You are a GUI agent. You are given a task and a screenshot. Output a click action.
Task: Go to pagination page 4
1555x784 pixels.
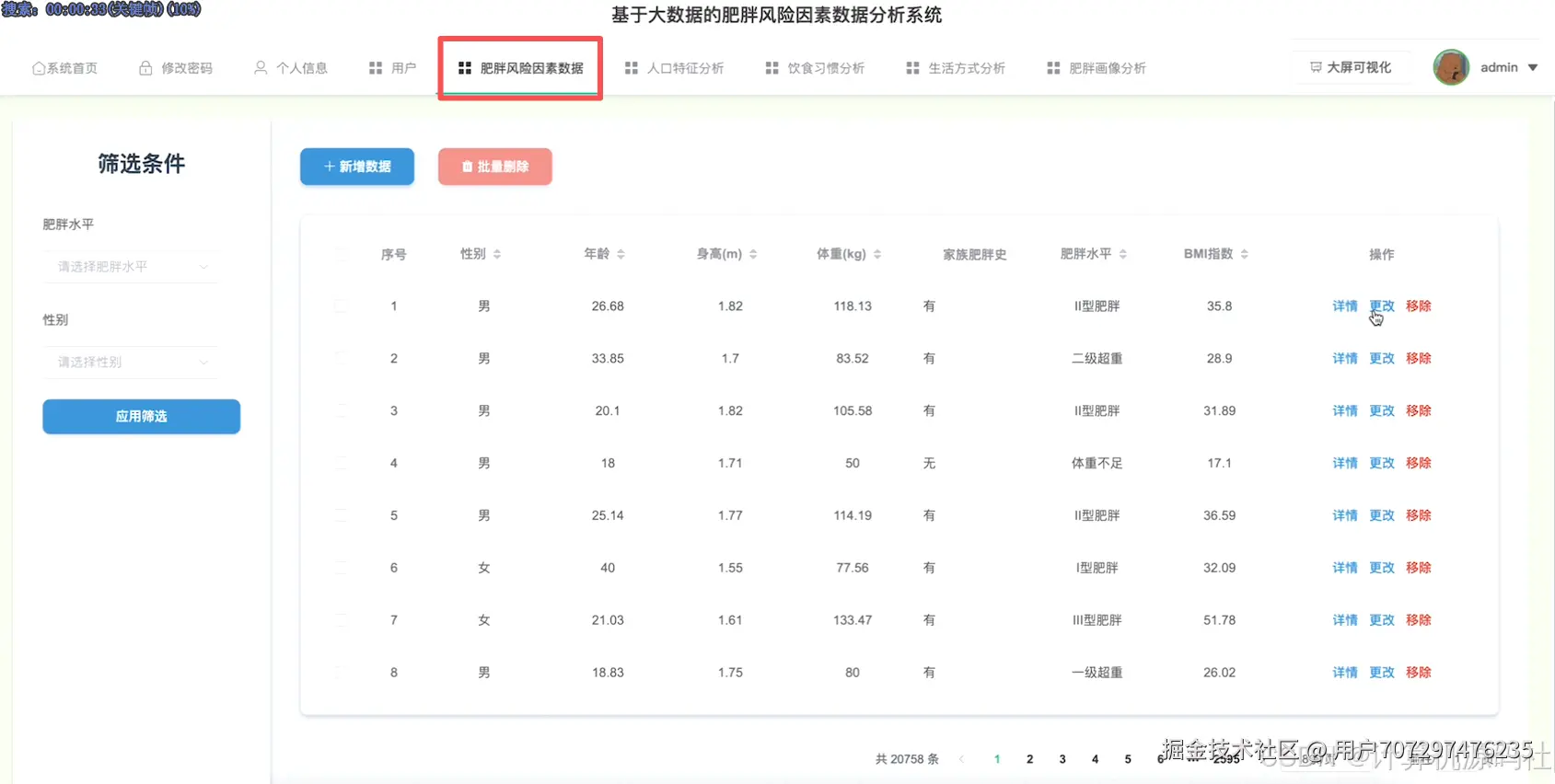(x=1095, y=759)
